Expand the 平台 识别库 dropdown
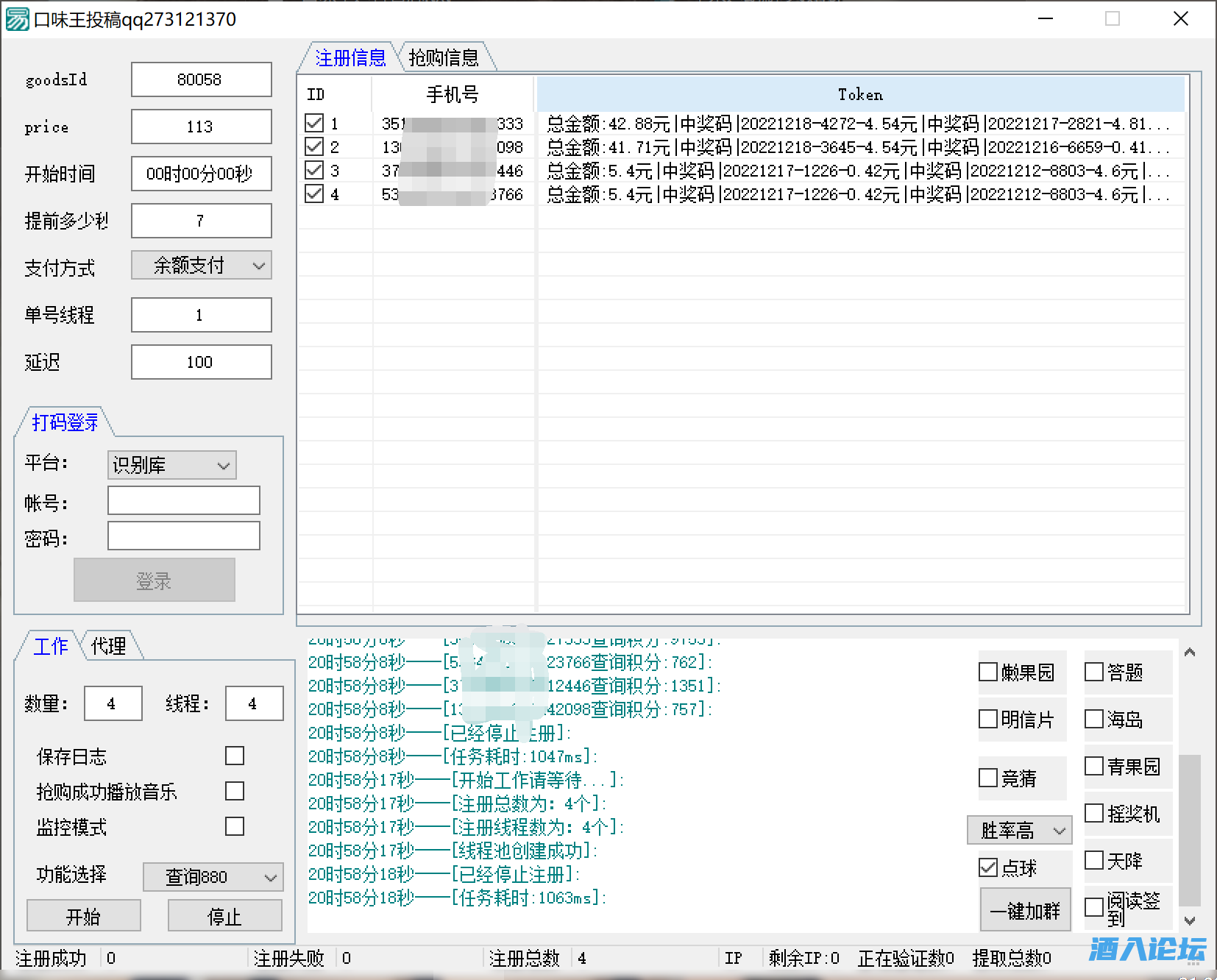The image size is (1217, 980). tap(171, 465)
